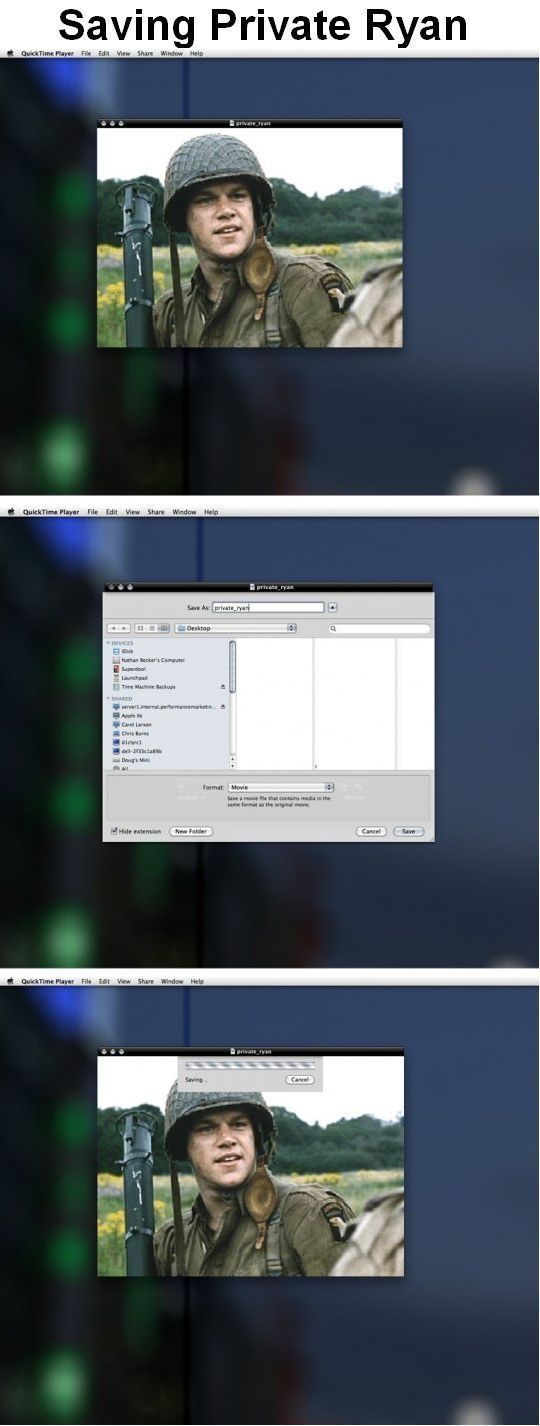
Task: Click the search field in the save dialog
Action: point(380,628)
